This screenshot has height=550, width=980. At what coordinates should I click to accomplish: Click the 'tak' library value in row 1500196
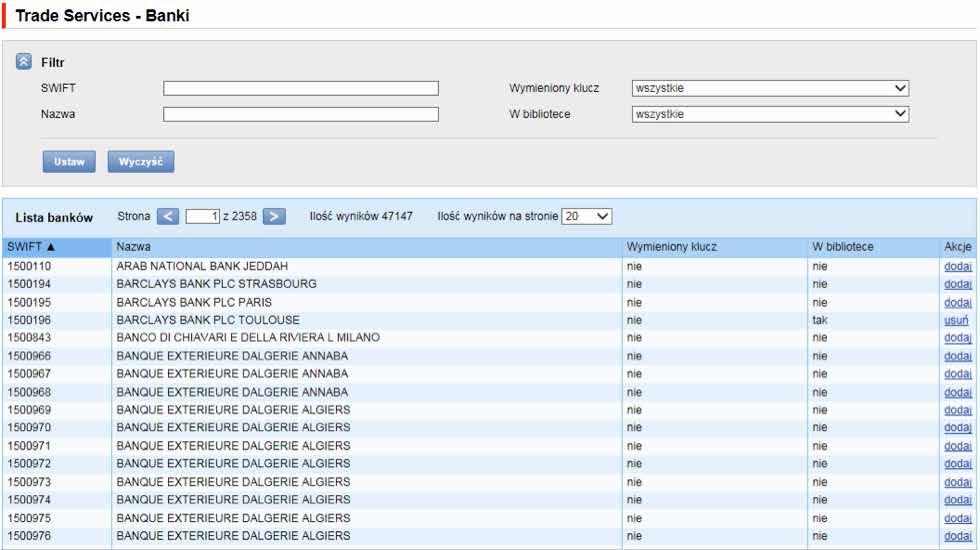tap(819, 320)
